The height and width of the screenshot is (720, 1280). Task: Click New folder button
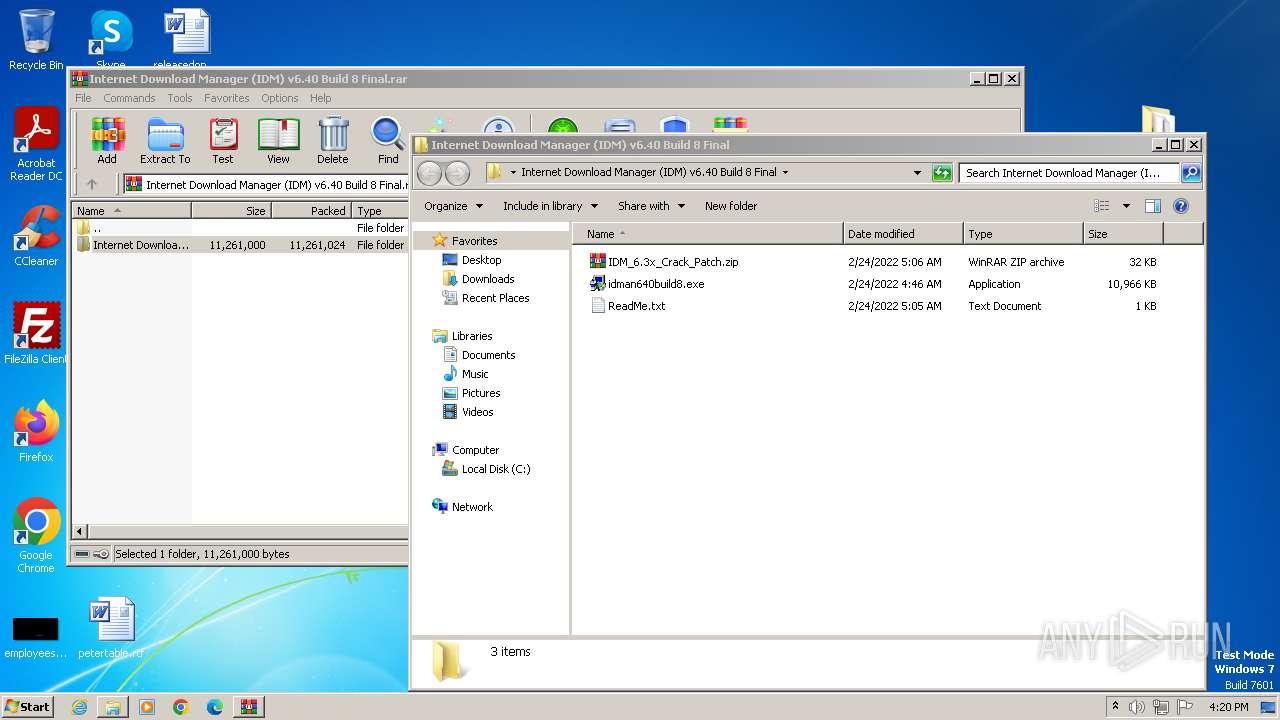731,206
